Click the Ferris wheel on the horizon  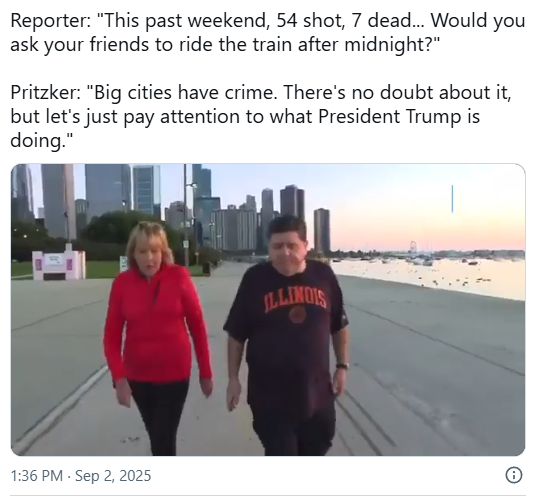point(413,247)
